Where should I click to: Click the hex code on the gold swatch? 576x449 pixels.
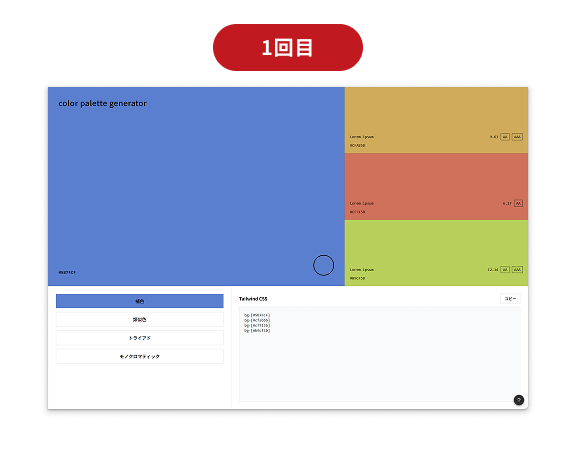click(357, 146)
